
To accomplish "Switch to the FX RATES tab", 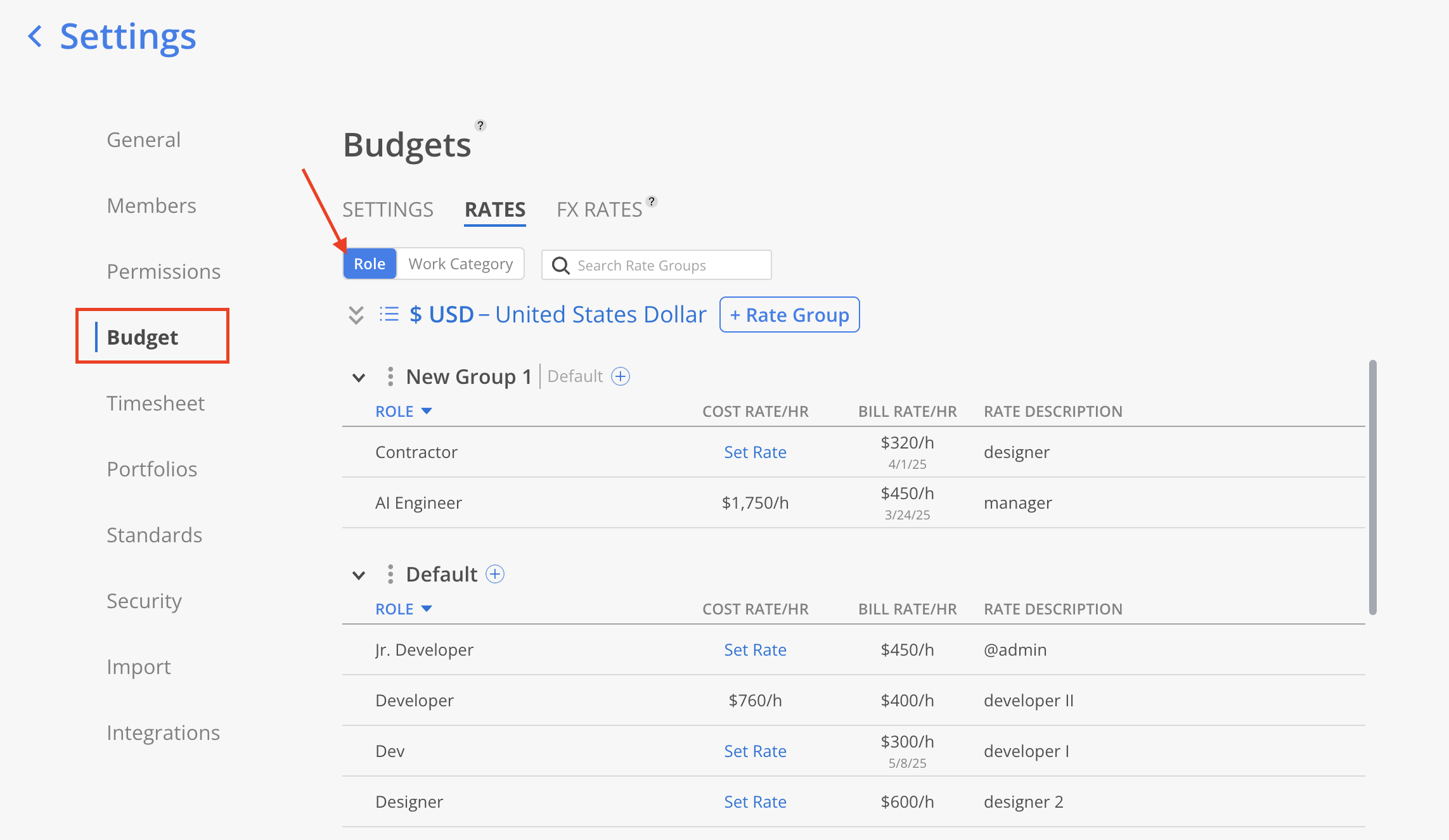I will pyautogui.click(x=599, y=210).
